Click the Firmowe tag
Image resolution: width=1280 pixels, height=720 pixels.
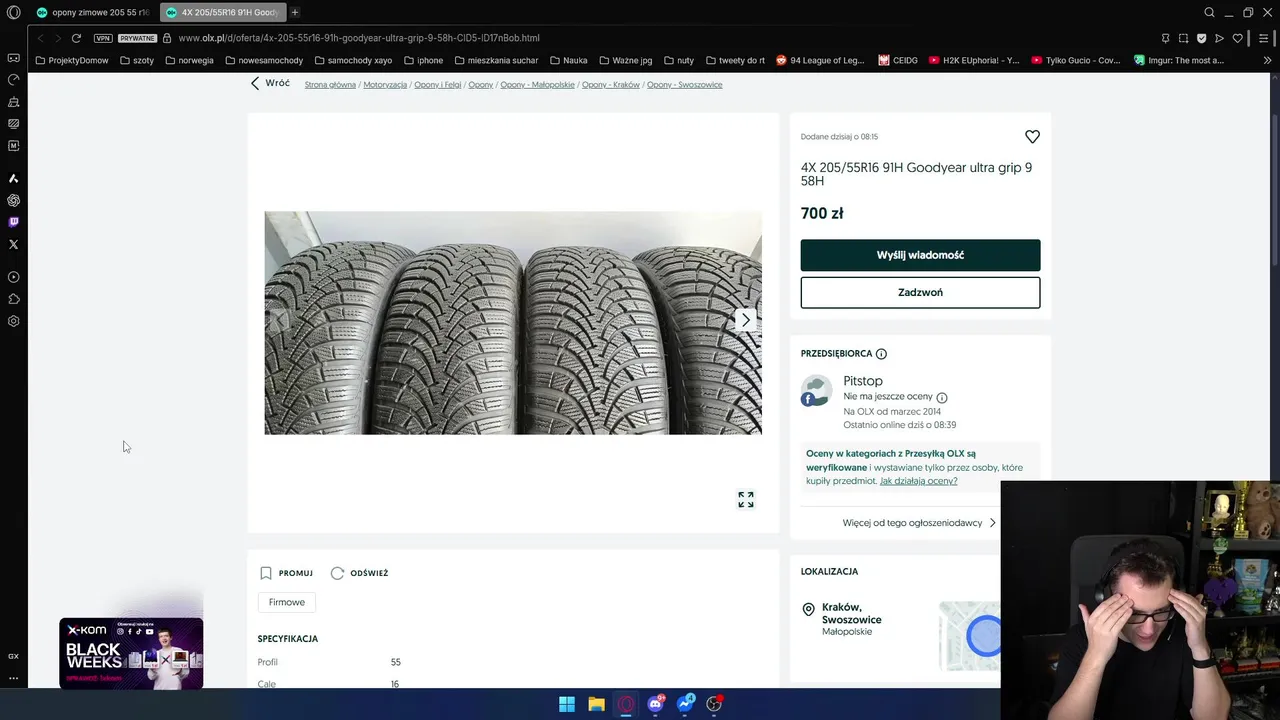[x=287, y=602]
